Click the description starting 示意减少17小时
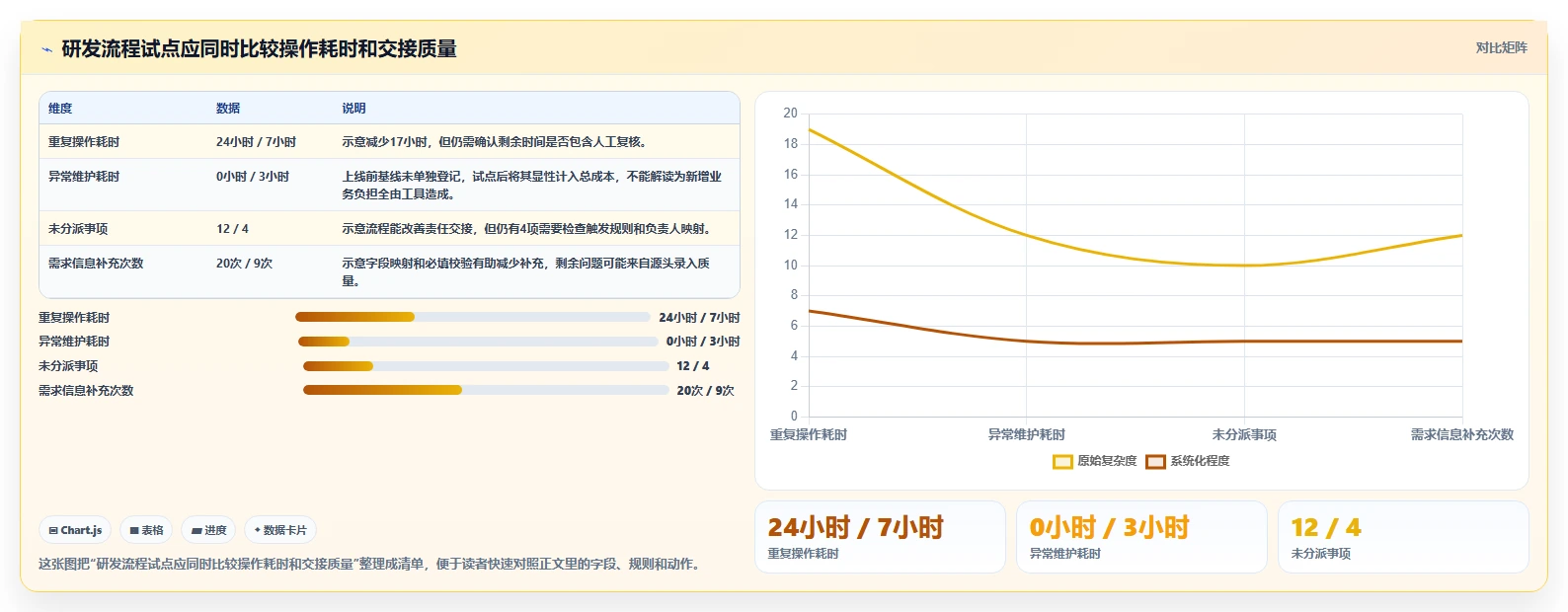The width and height of the screenshot is (1568, 612). coord(497,142)
